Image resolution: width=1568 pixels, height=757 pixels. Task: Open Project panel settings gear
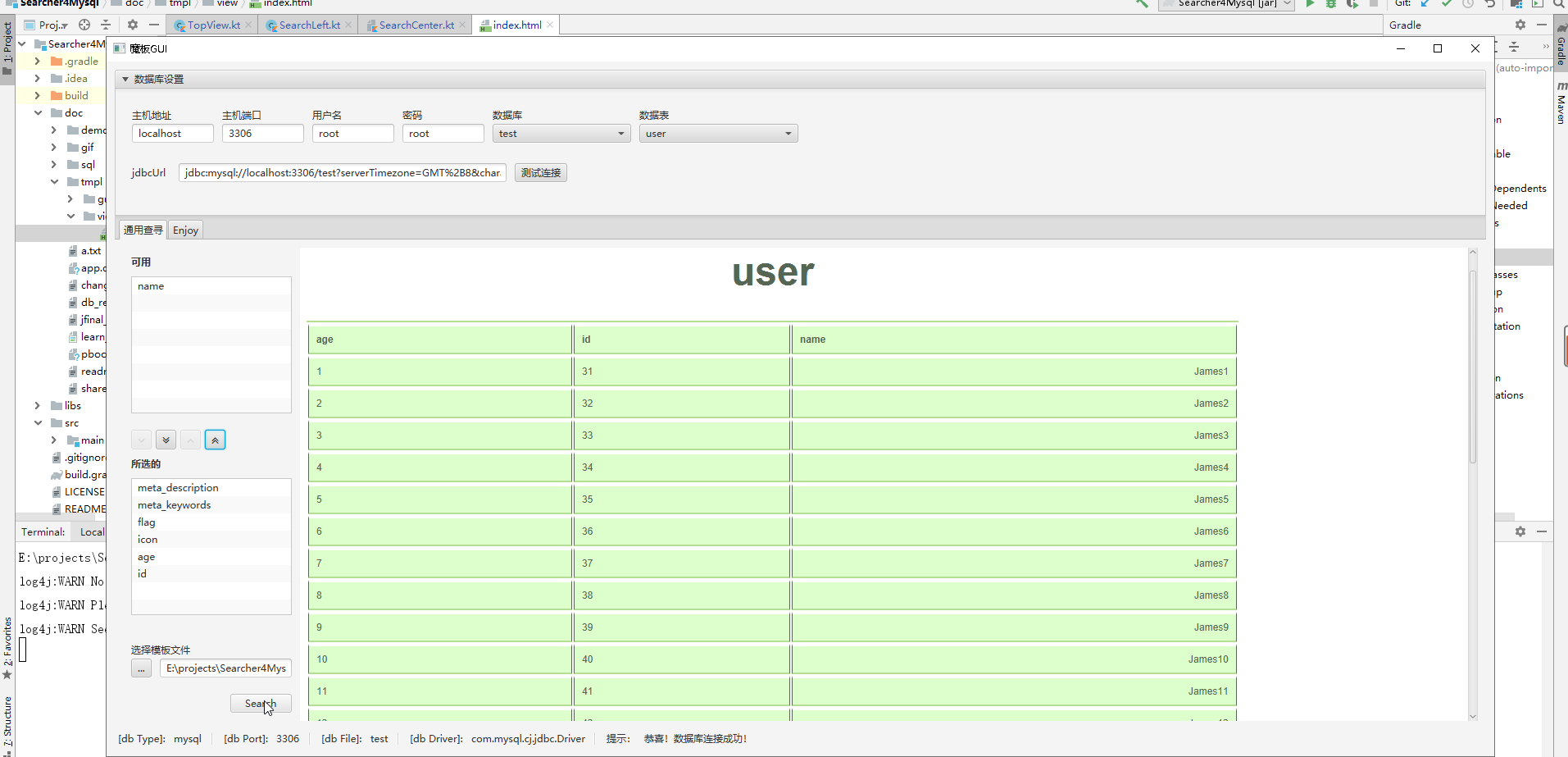133,25
